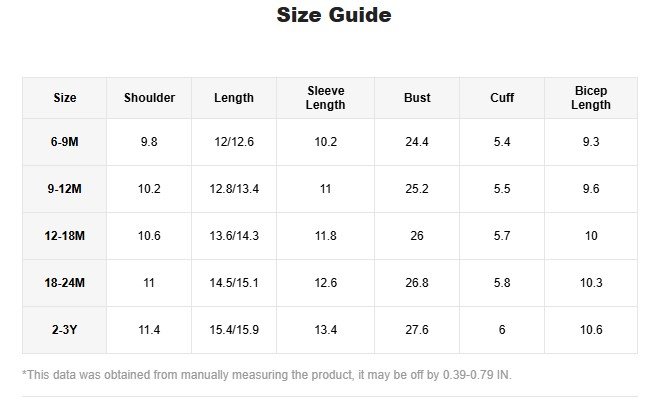Screen dimensions: 656x404
Task: Select the 6-9M size row label
Action: 65,142
